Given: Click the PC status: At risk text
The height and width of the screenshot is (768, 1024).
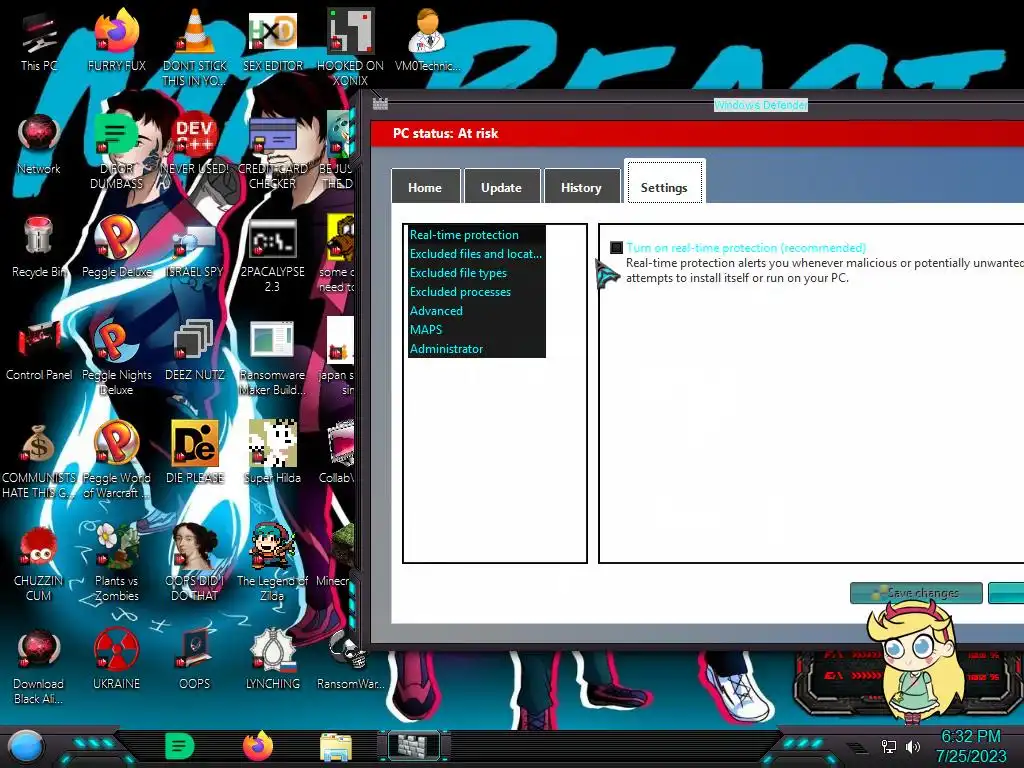Looking at the screenshot, I should pyautogui.click(x=445, y=133).
